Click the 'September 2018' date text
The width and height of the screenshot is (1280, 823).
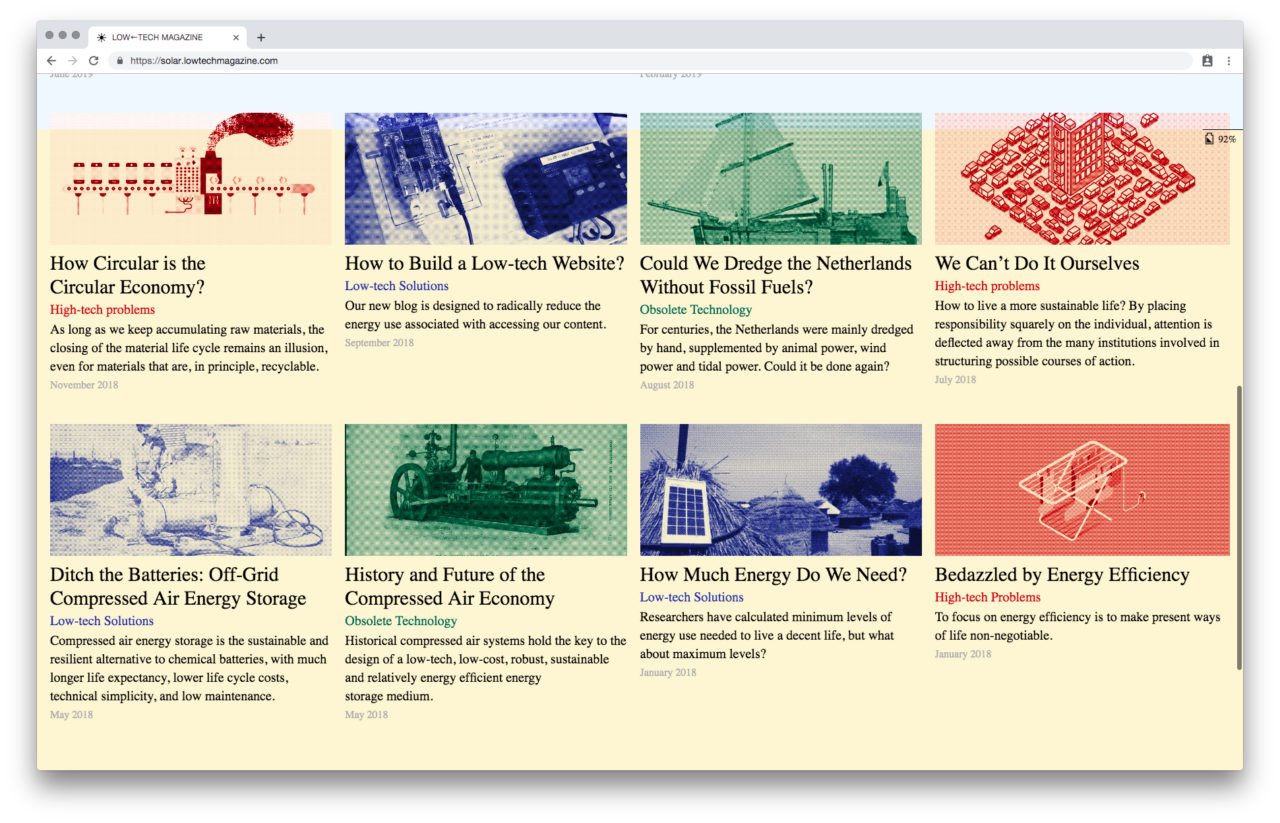pyautogui.click(x=379, y=343)
